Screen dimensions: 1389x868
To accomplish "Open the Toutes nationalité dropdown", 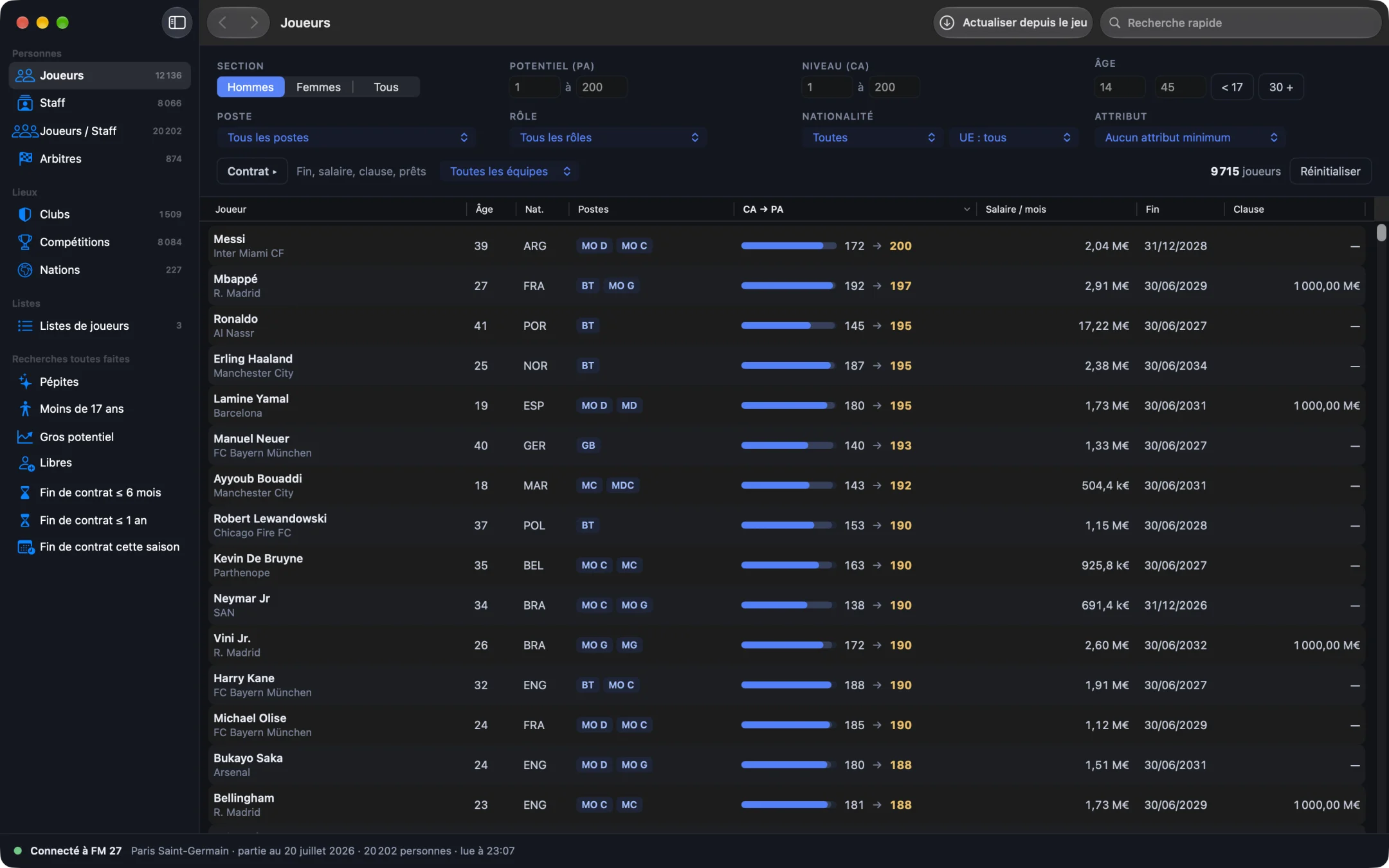I will pyautogui.click(x=873, y=137).
